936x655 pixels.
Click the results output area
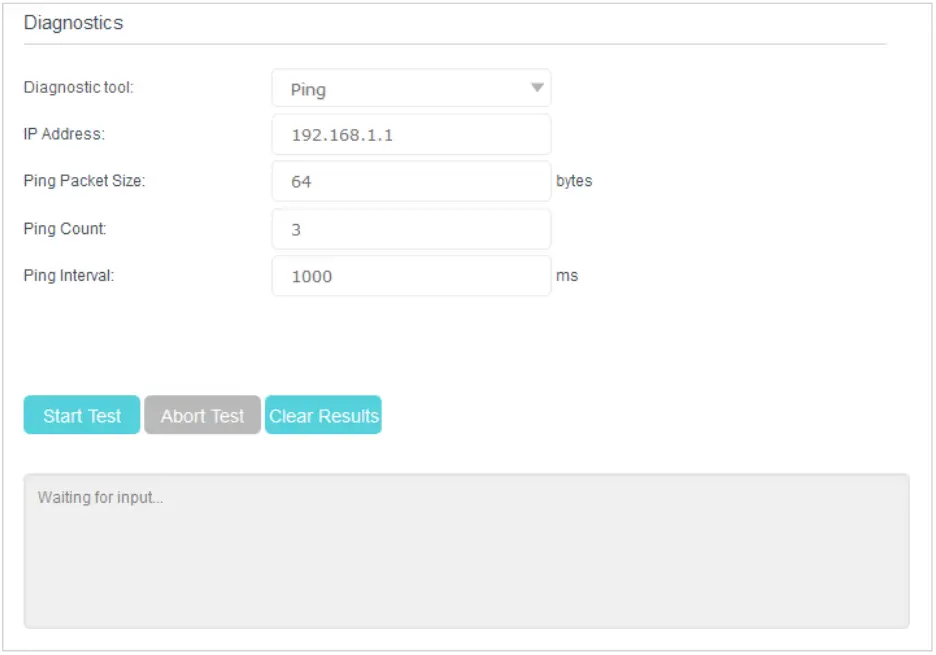[x=467, y=551]
